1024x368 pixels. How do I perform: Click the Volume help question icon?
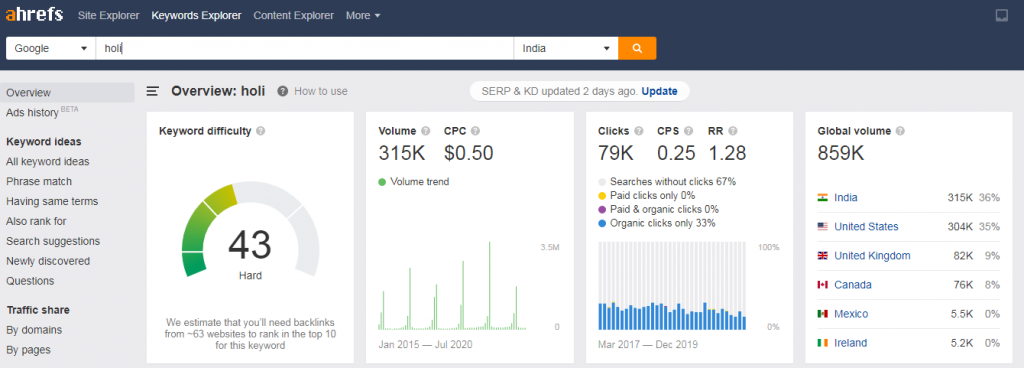tap(426, 131)
